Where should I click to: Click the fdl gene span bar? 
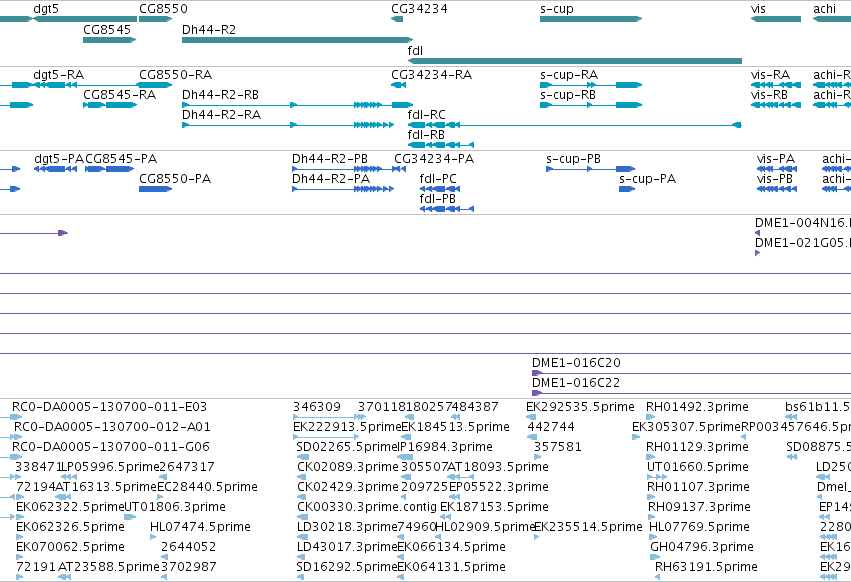(575, 61)
